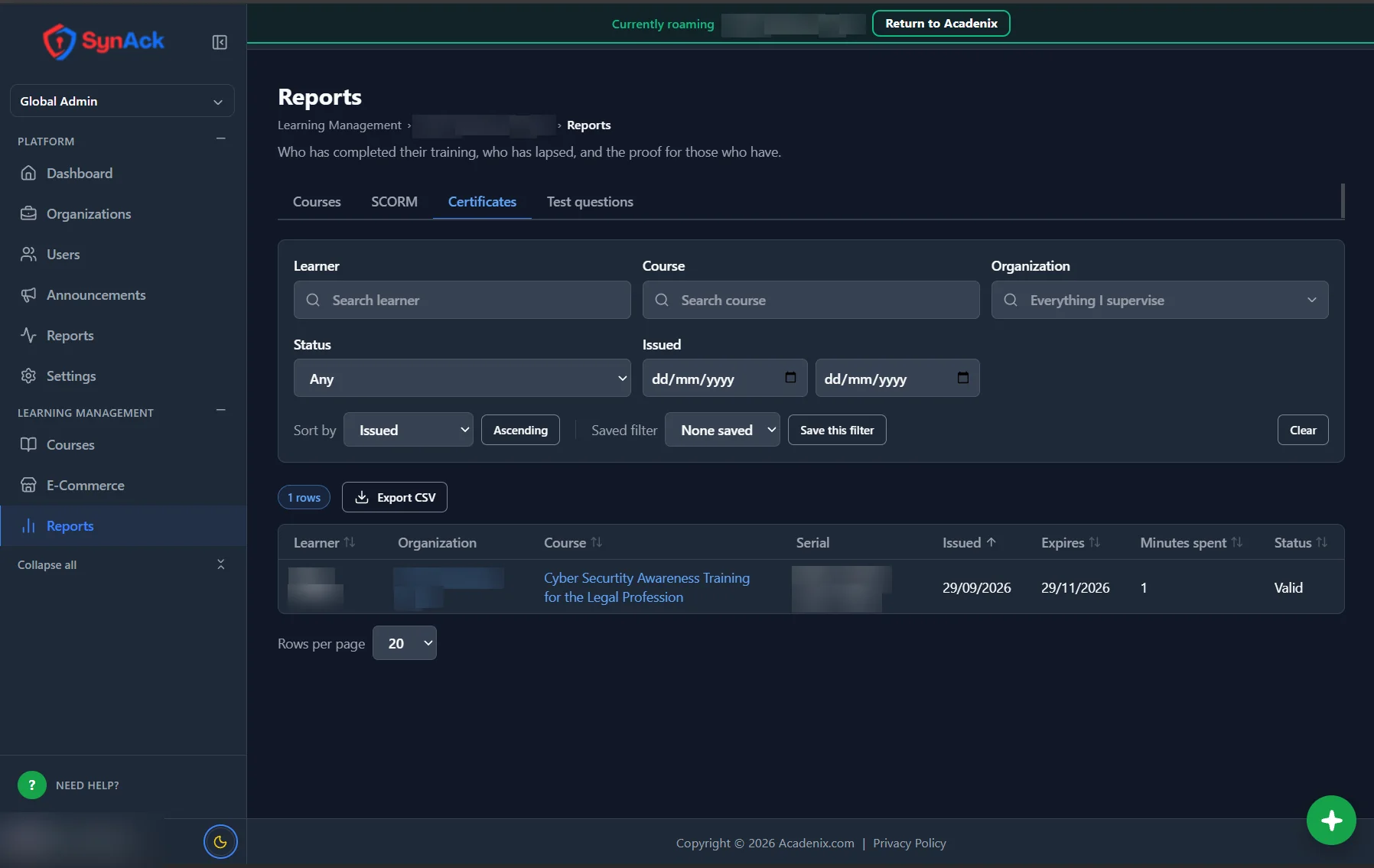Open the Organization 'Everything I supervise' dropdown
This screenshot has width=1374, height=868.
(1160, 300)
